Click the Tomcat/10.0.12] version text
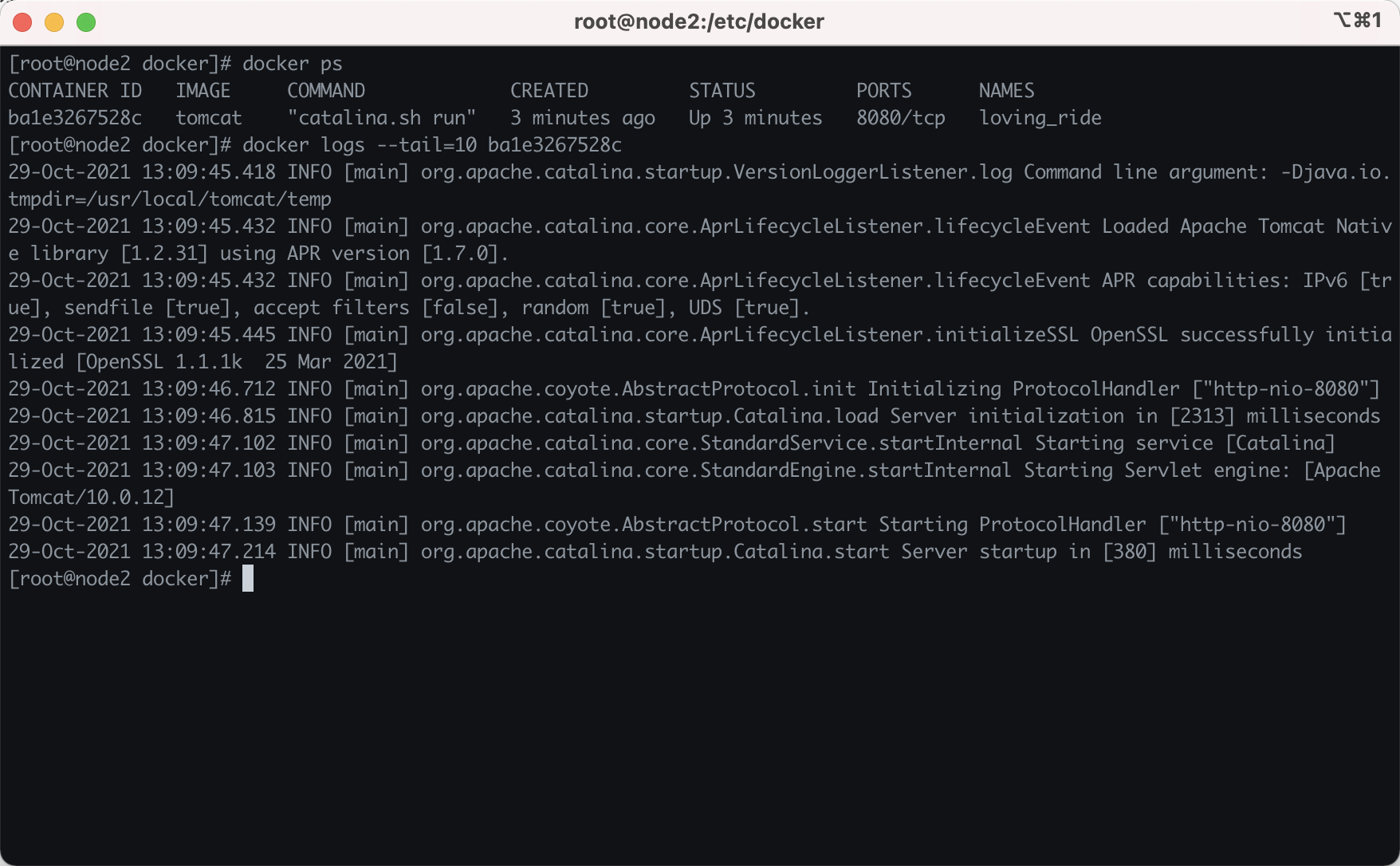The image size is (1400, 866). [91, 498]
